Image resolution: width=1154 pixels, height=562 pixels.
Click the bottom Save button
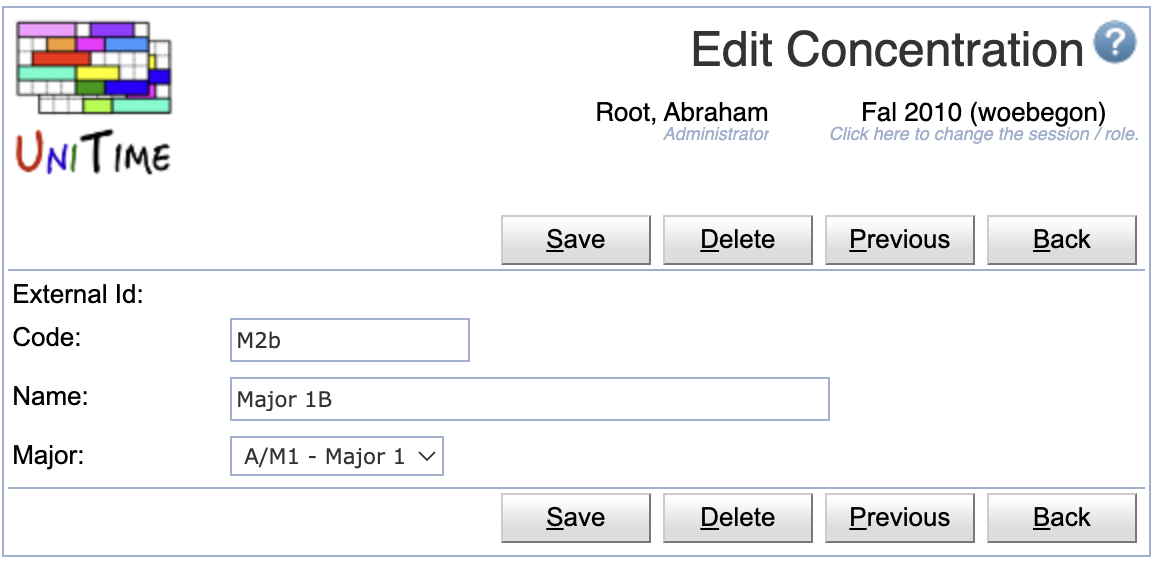[576, 517]
